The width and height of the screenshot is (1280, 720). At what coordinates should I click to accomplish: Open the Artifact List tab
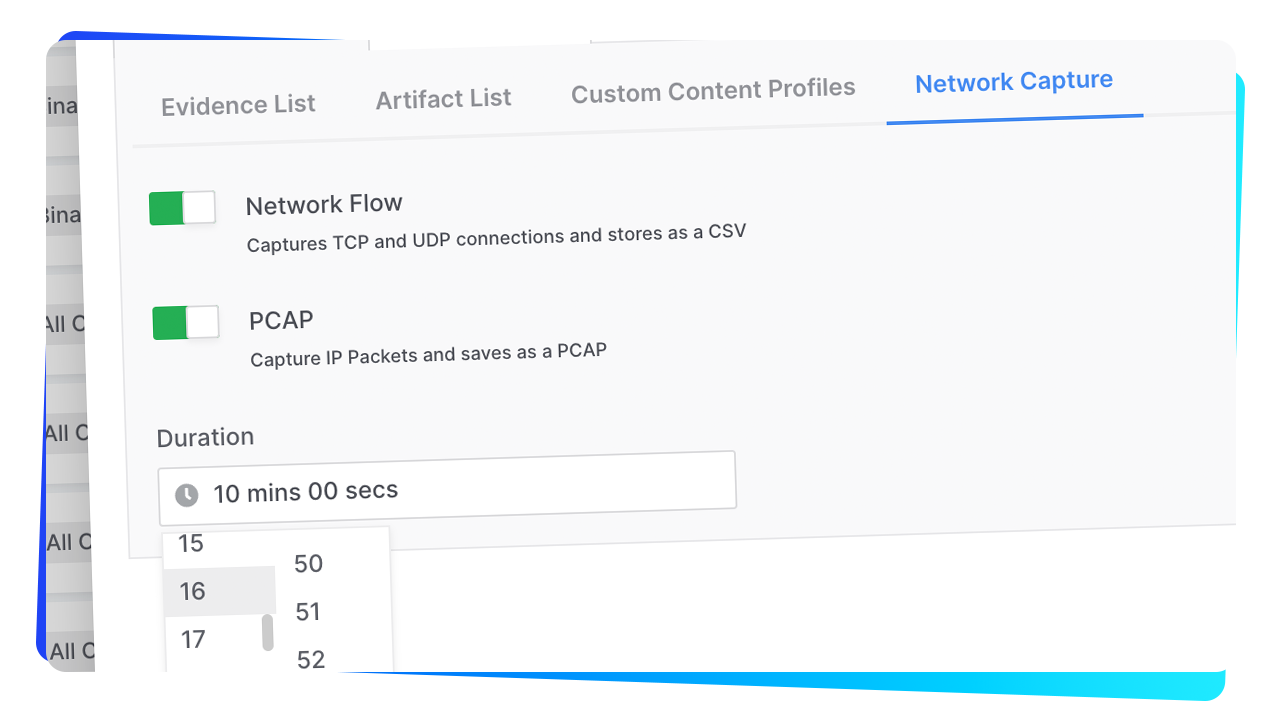pos(443,99)
